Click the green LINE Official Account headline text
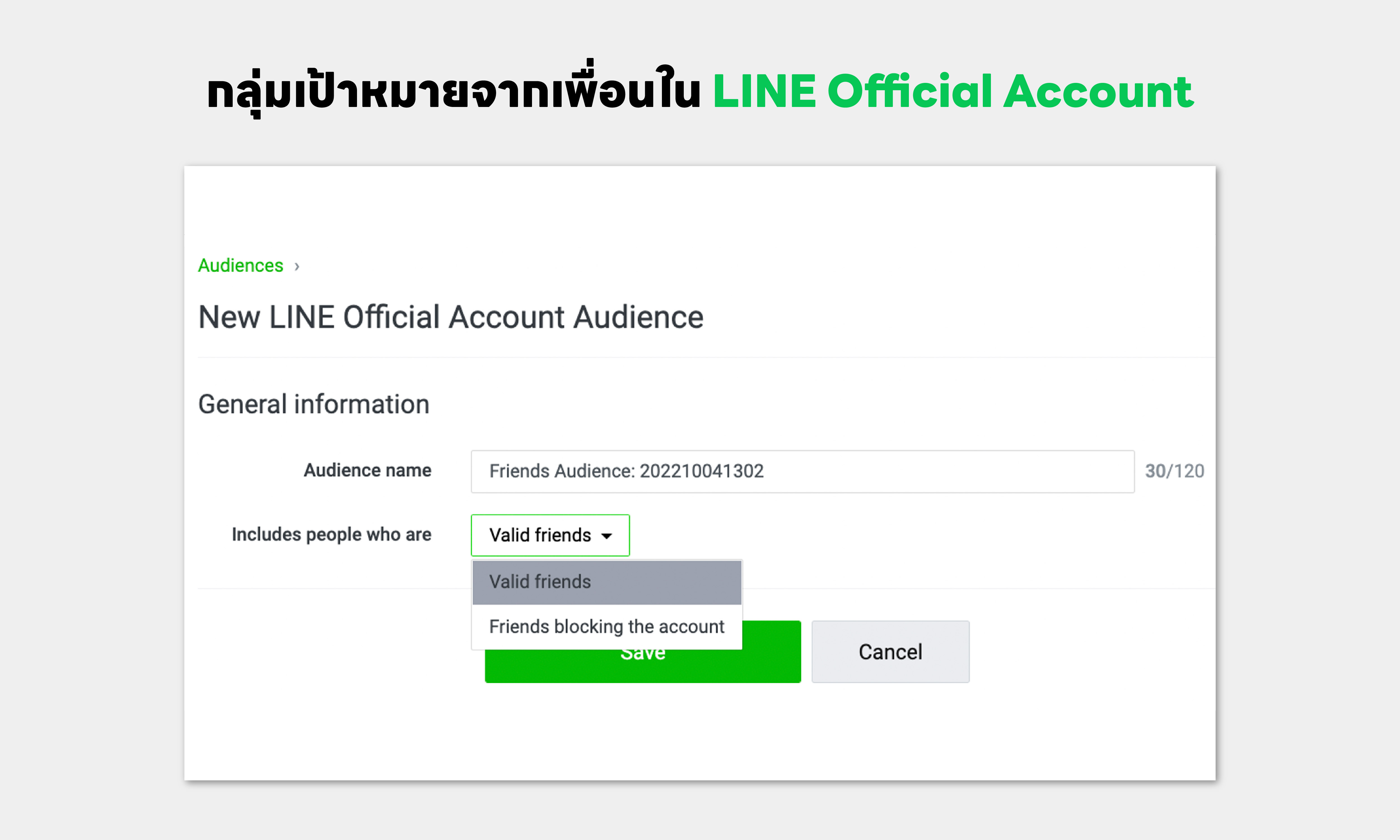 pos(953,91)
